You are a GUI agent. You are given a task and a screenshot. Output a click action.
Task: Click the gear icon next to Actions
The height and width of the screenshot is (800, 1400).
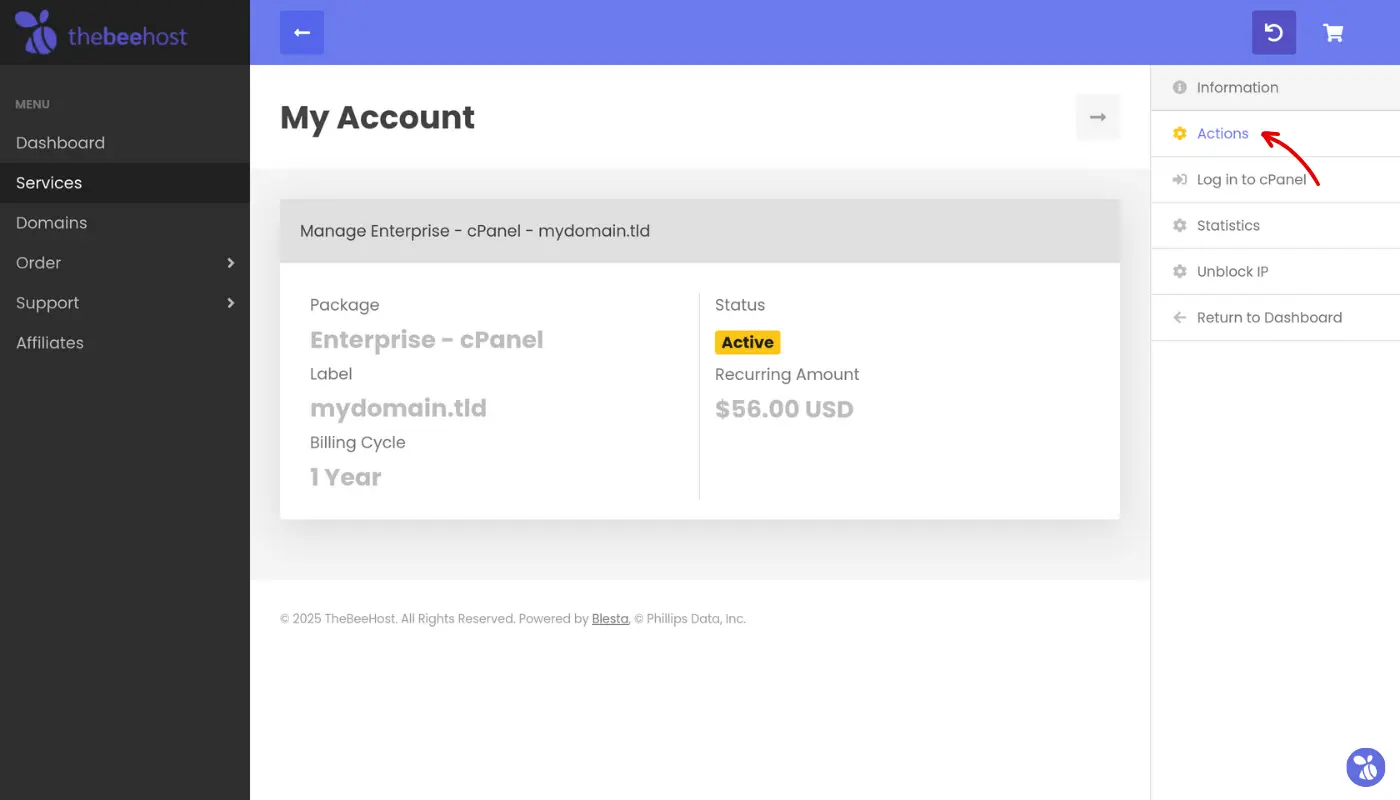pos(1179,134)
